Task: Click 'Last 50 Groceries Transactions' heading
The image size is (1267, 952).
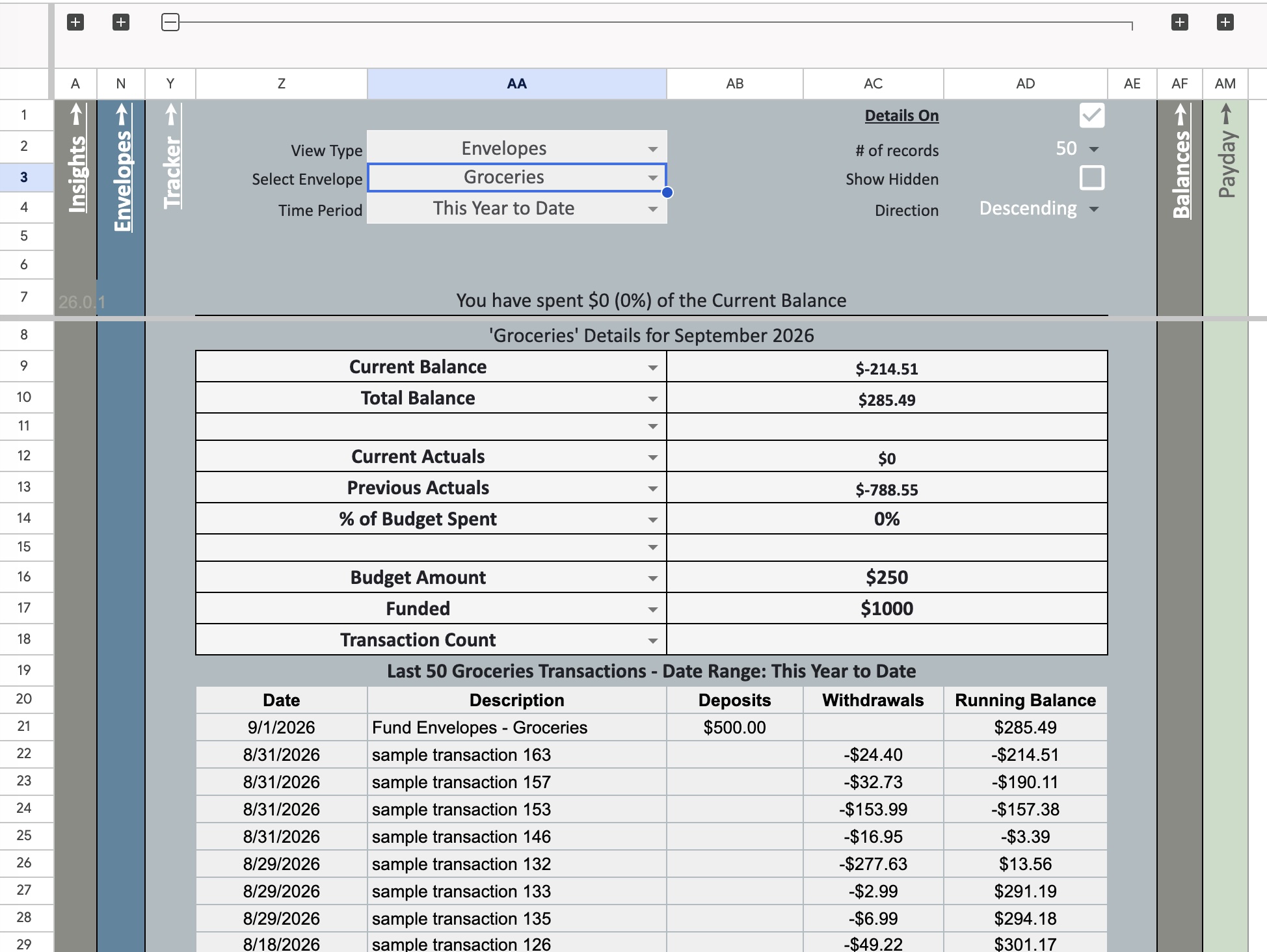Action: 651,671
